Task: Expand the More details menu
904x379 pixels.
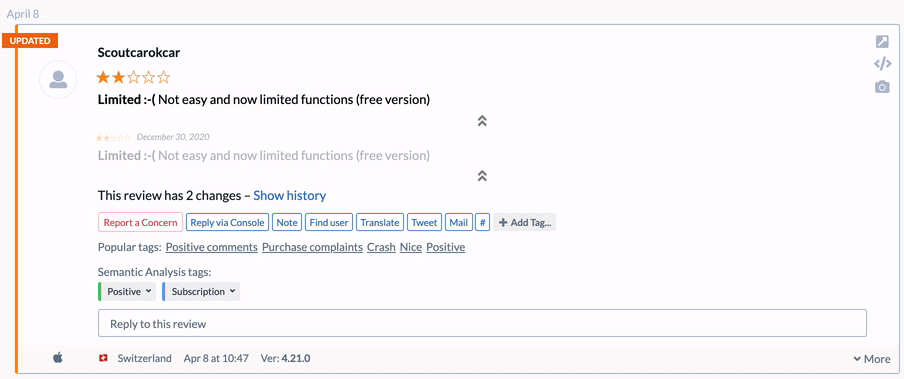Action: [x=872, y=359]
